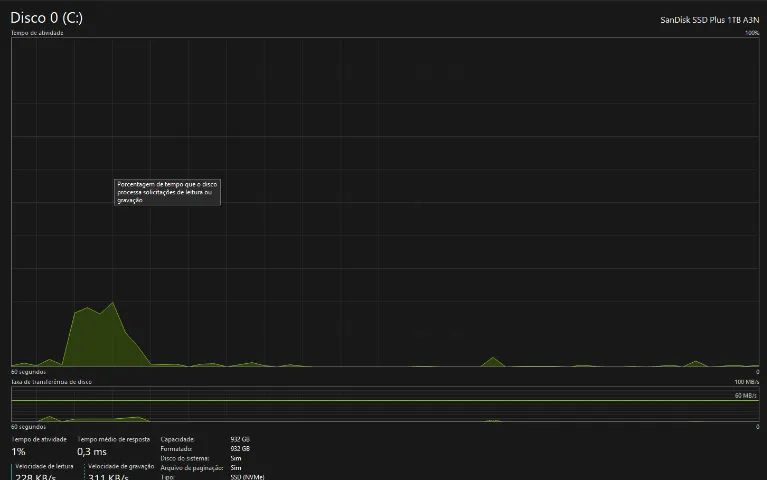Click the Tempo de atividade graph heading
767x480 pixels.
click(37, 33)
